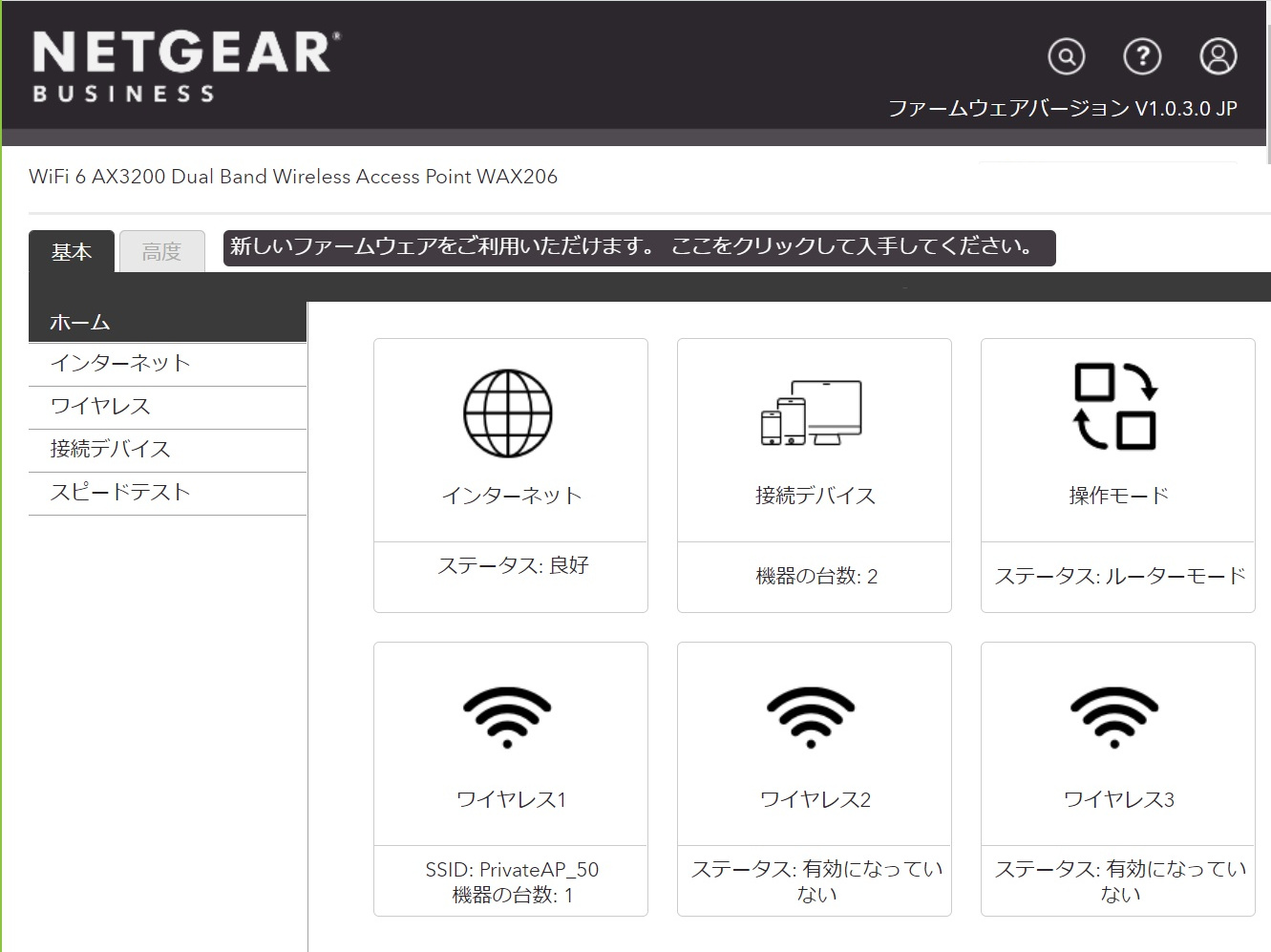This screenshot has height=952, width=1271.
Task: Open スピードテスト in the sidebar menu
Action: pyautogui.click(x=167, y=494)
